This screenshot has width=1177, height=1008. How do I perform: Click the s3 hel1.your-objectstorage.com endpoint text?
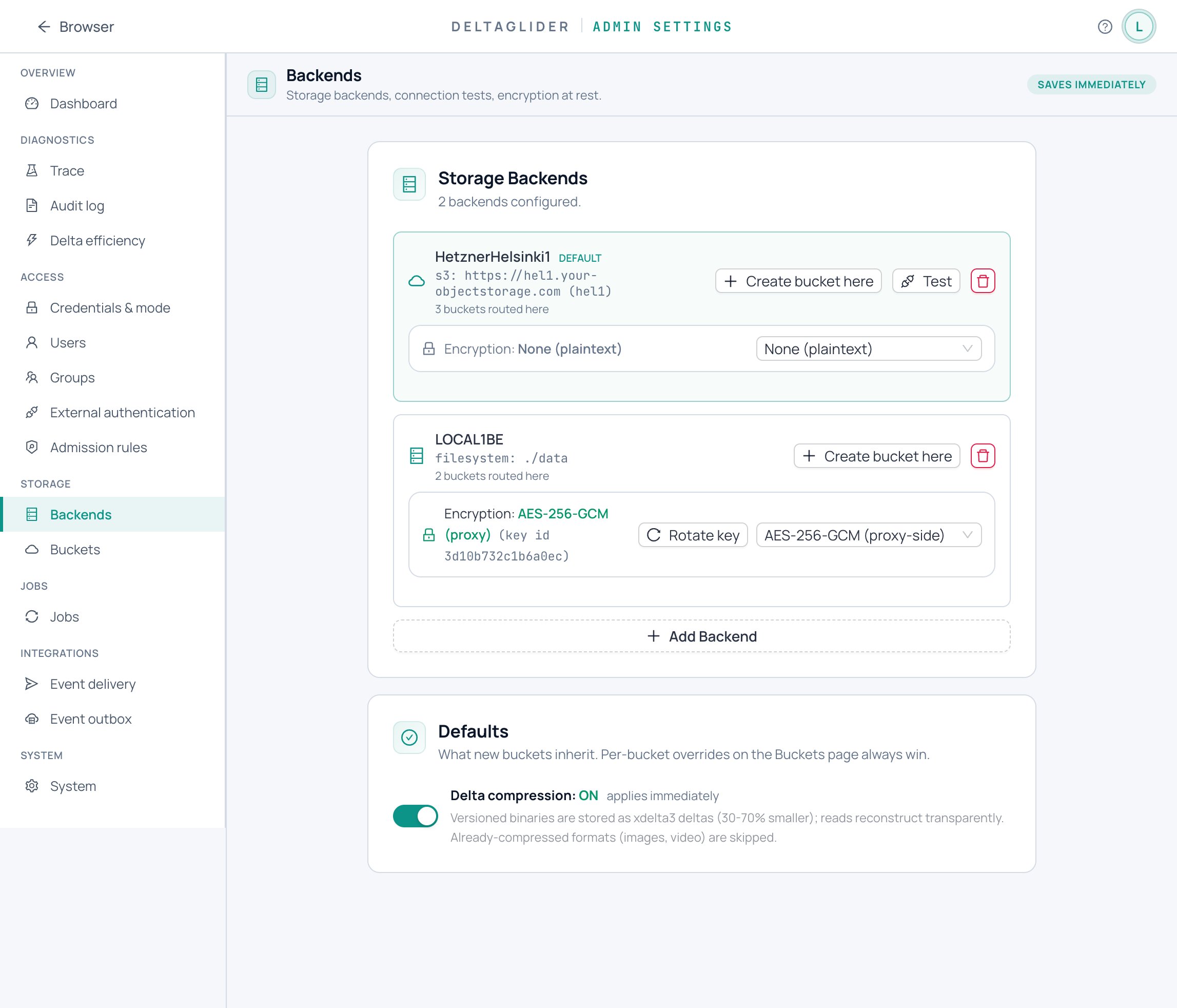523,283
